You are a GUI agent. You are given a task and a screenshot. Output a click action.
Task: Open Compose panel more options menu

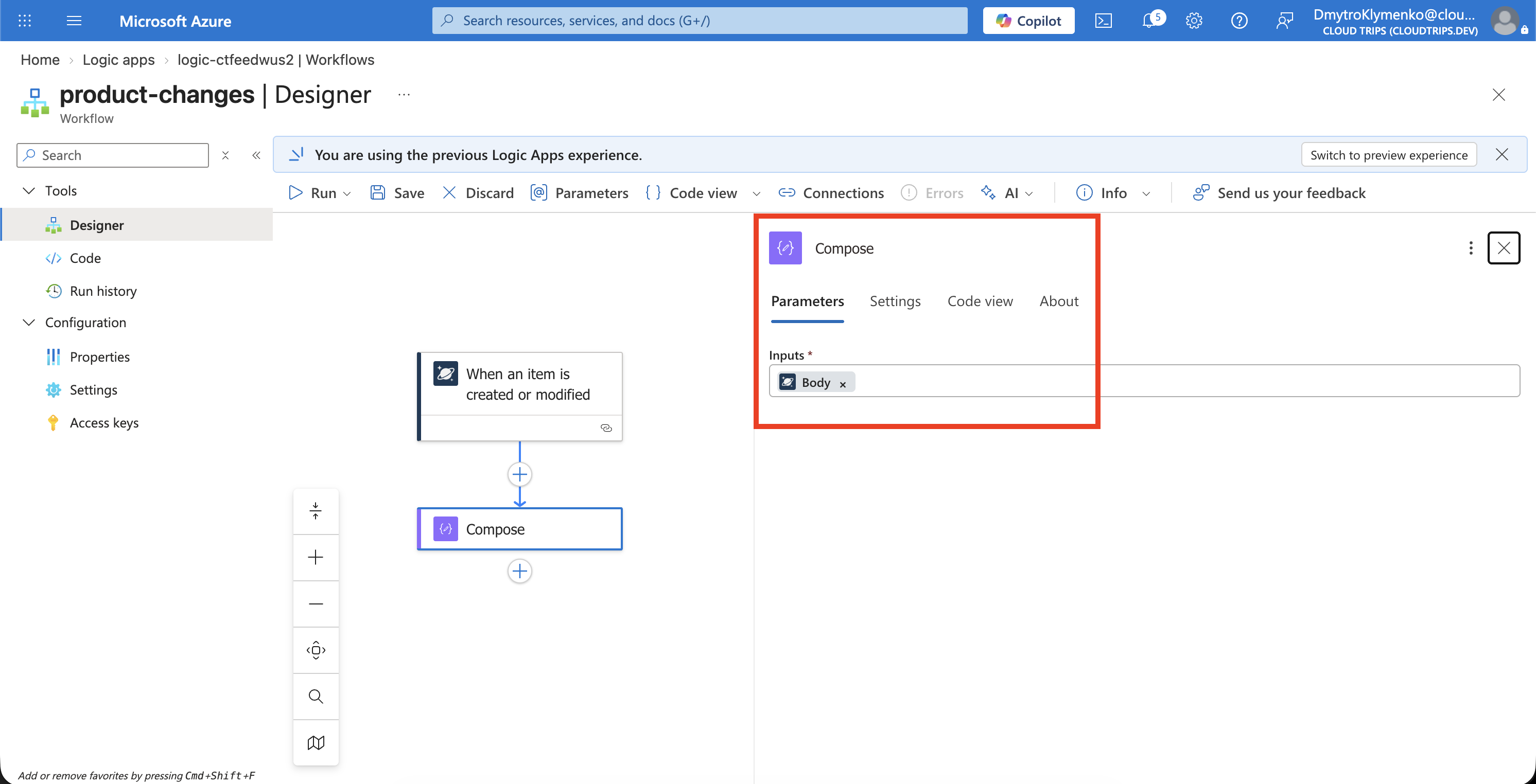(1471, 248)
